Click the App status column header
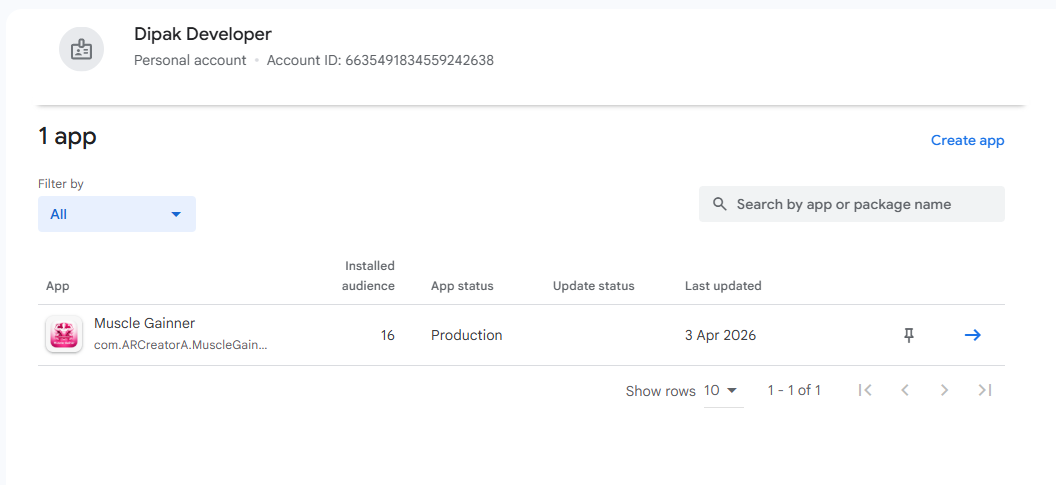This screenshot has width=1056, height=485. click(x=462, y=286)
